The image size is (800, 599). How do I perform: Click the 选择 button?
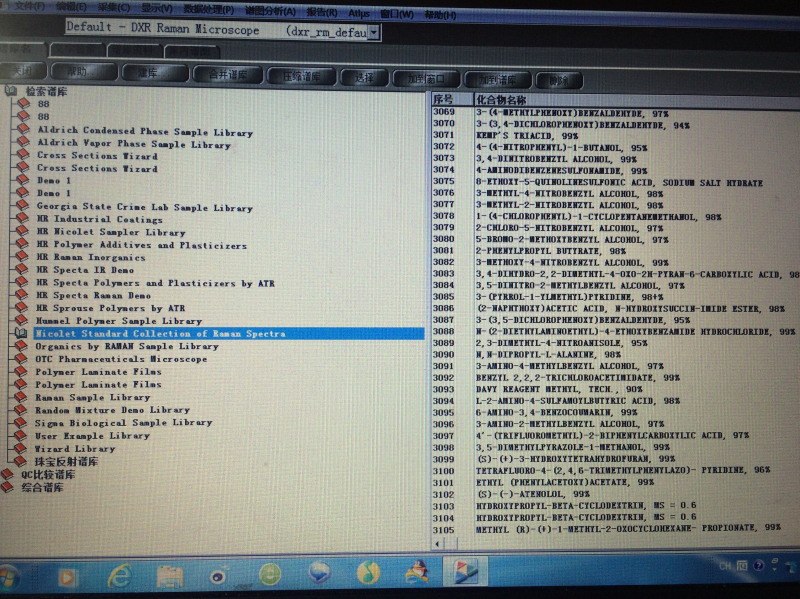[x=364, y=78]
